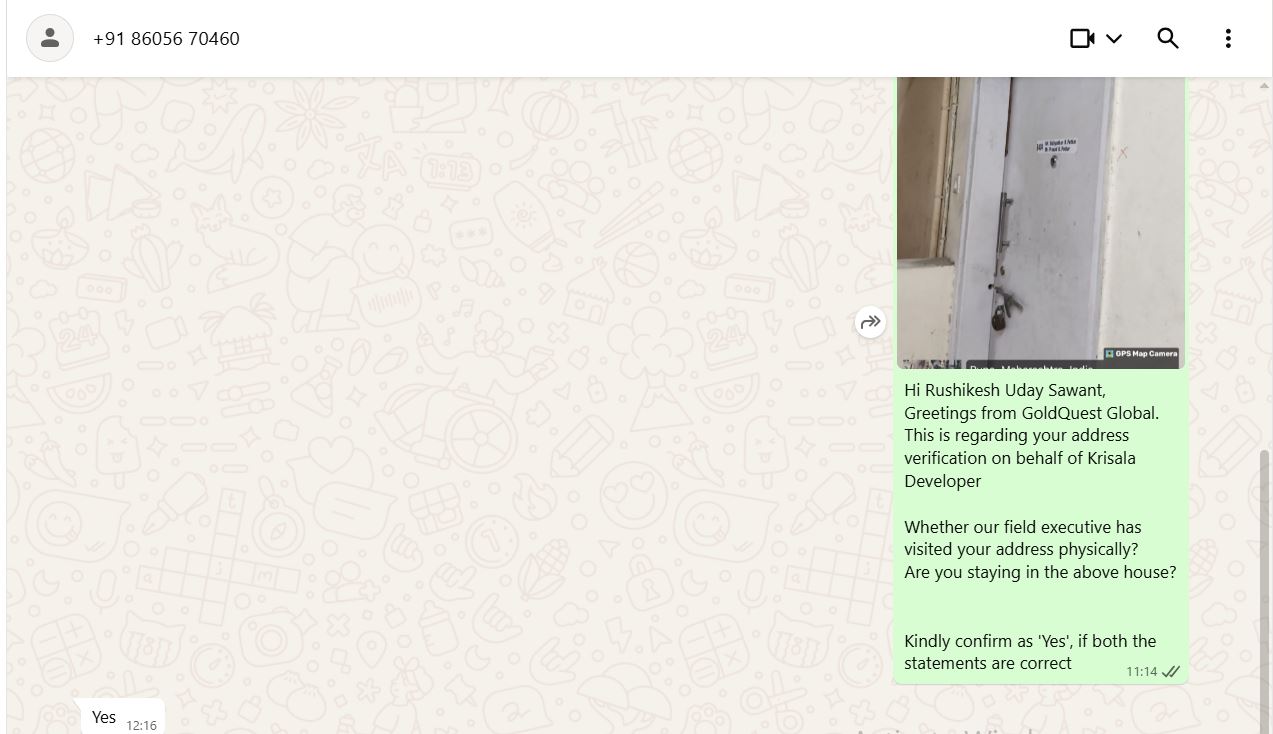The height and width of the screenshot is (734, 1273).
Task: Click the +91 86056 70460 contact name
Action: [166, 39]
